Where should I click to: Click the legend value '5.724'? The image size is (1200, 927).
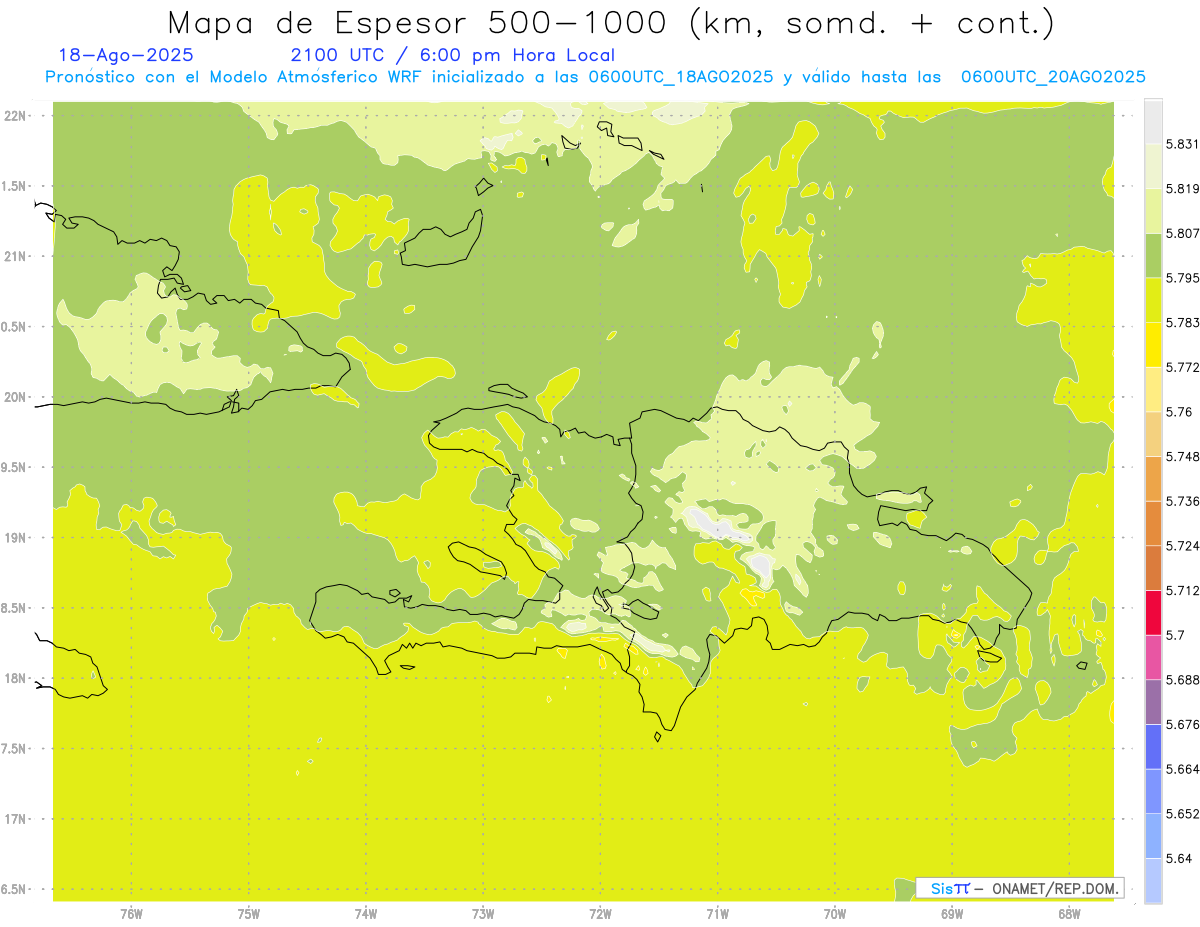coord(1182,546)
